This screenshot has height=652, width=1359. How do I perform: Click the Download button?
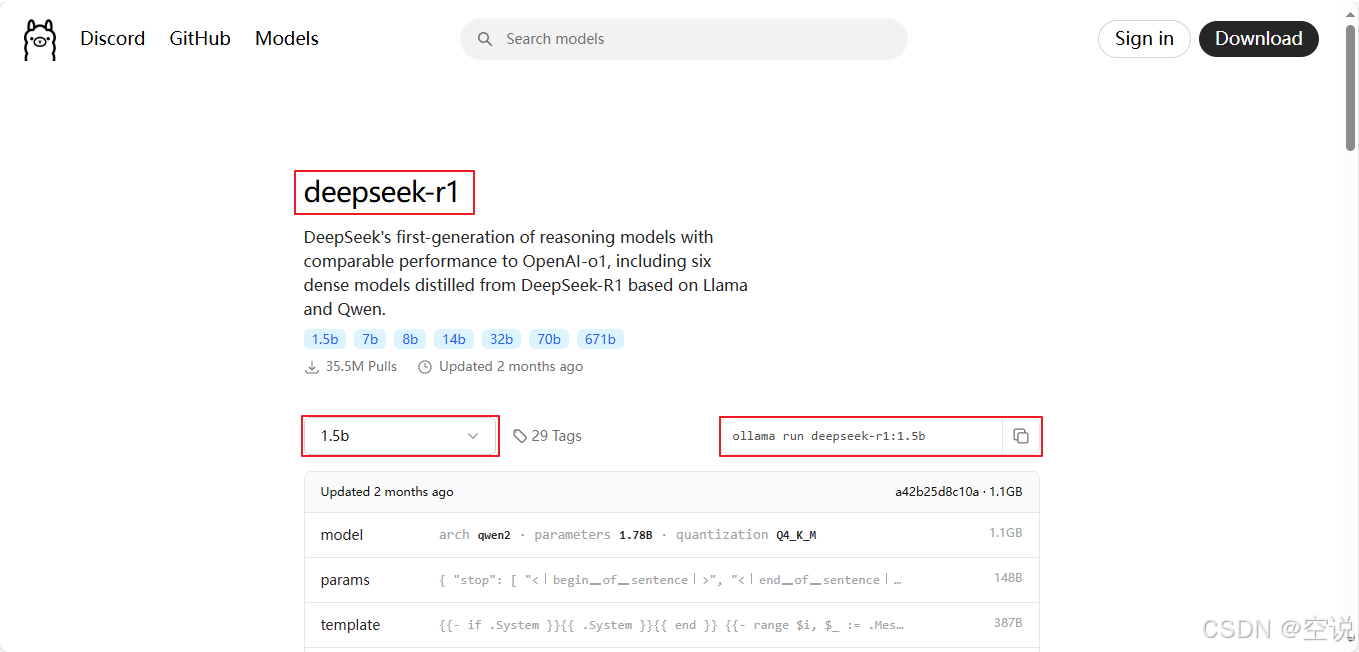click(x=1258, y=39)
